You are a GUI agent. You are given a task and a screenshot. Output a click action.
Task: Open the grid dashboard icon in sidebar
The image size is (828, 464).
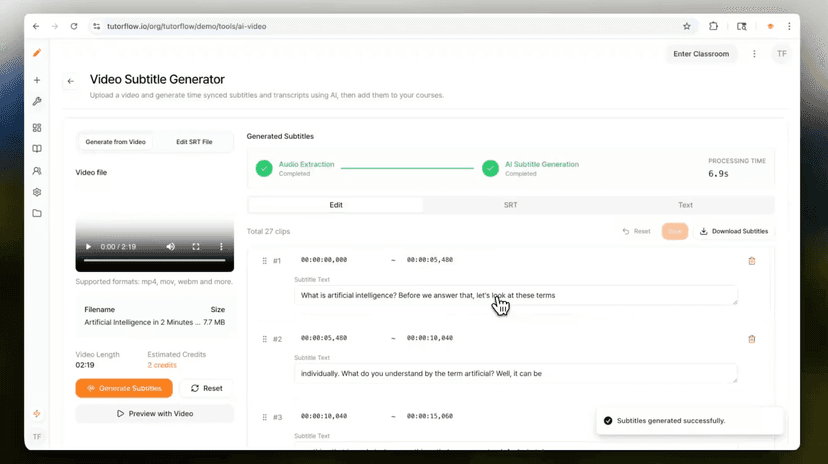[x=37, y=128]
